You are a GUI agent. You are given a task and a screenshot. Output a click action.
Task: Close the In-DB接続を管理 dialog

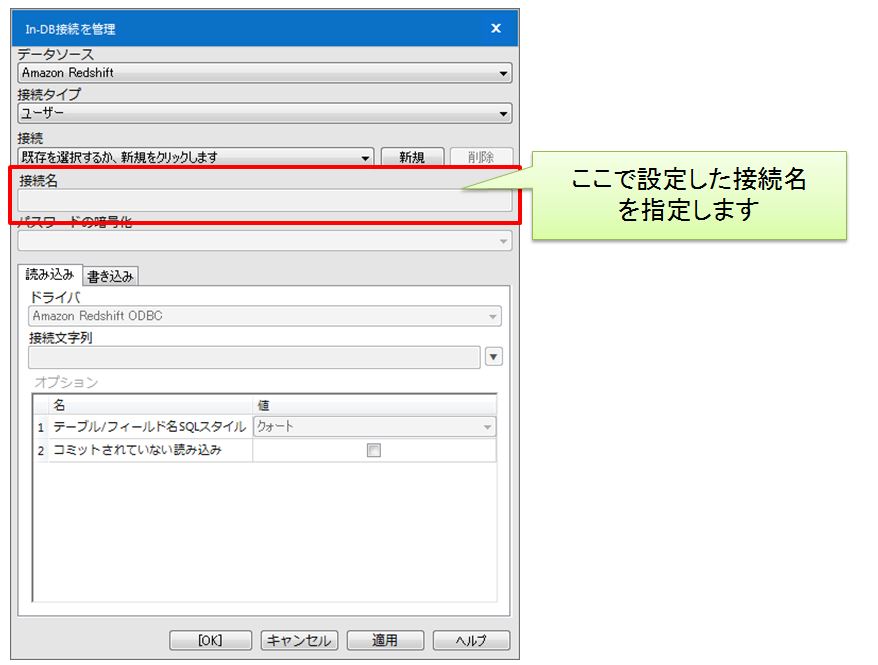point(496,29)
